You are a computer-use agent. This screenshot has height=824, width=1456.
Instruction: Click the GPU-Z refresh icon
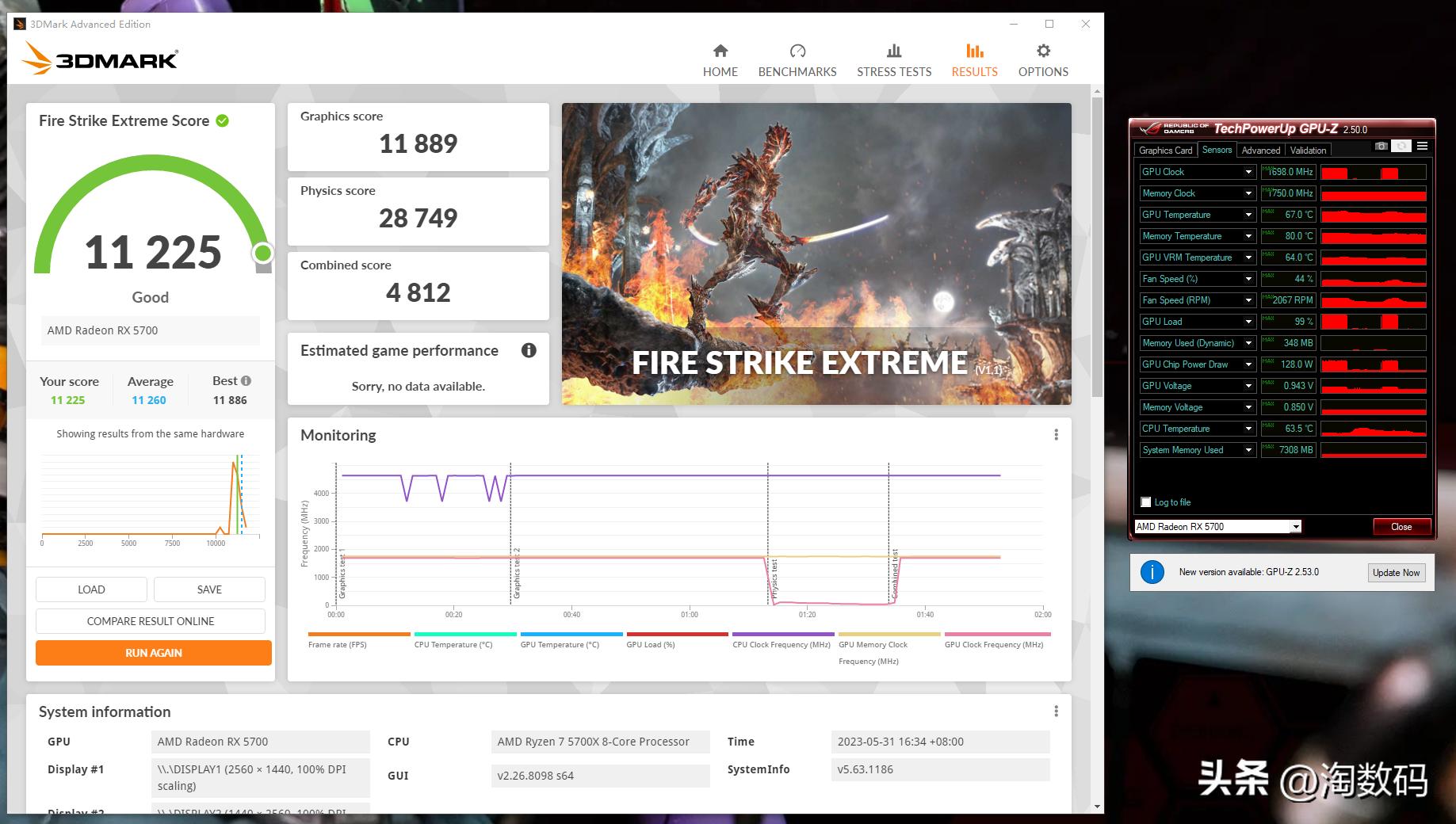[x=1402, y=147]
